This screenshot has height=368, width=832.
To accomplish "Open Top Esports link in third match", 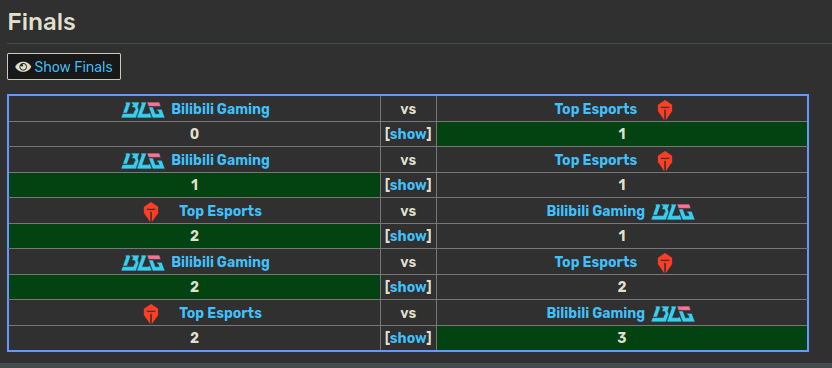I will coord(220,211).
